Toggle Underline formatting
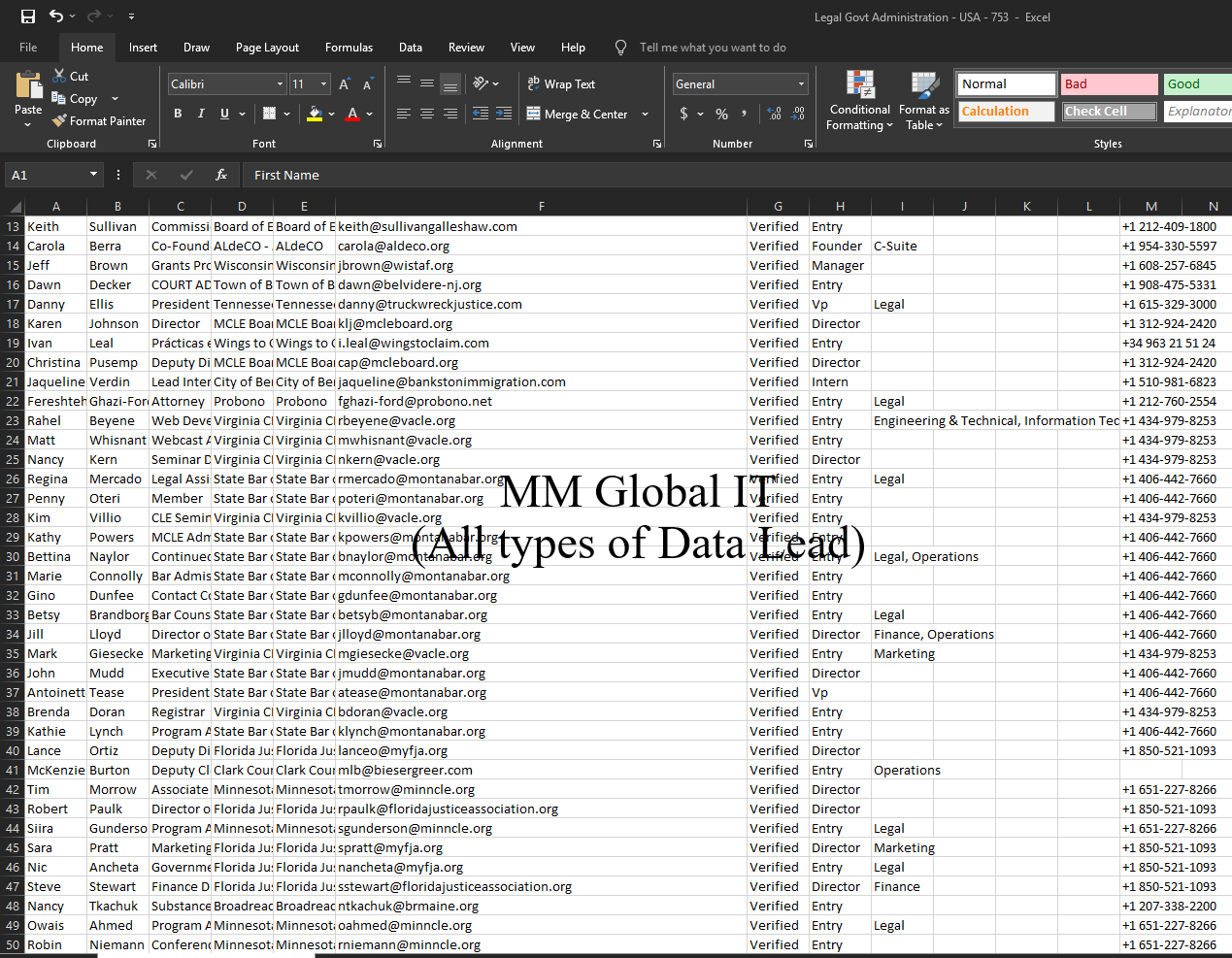The image size is (1232, 958). point(224,114)
